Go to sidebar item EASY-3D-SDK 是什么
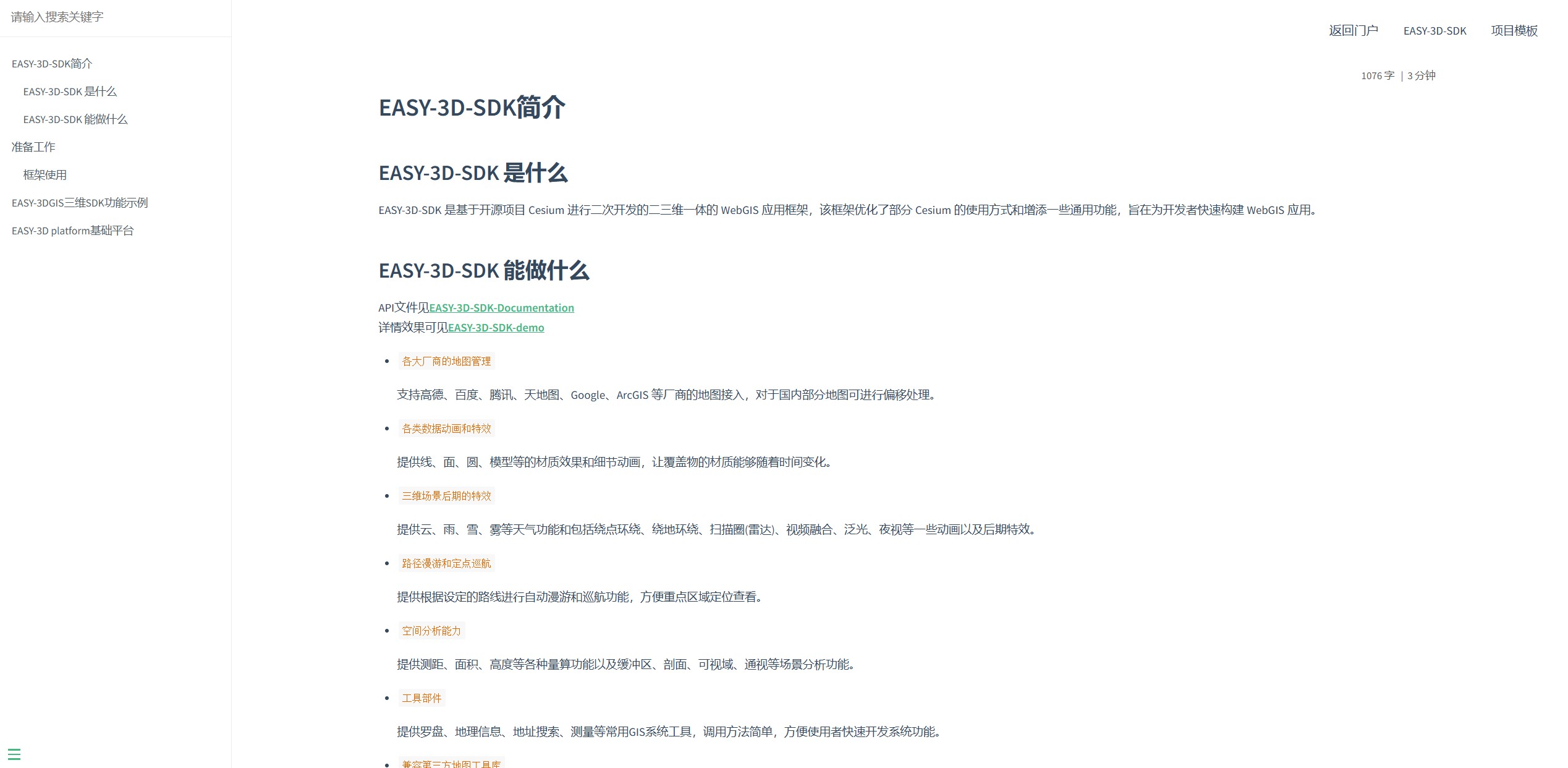 click(70, 92)
